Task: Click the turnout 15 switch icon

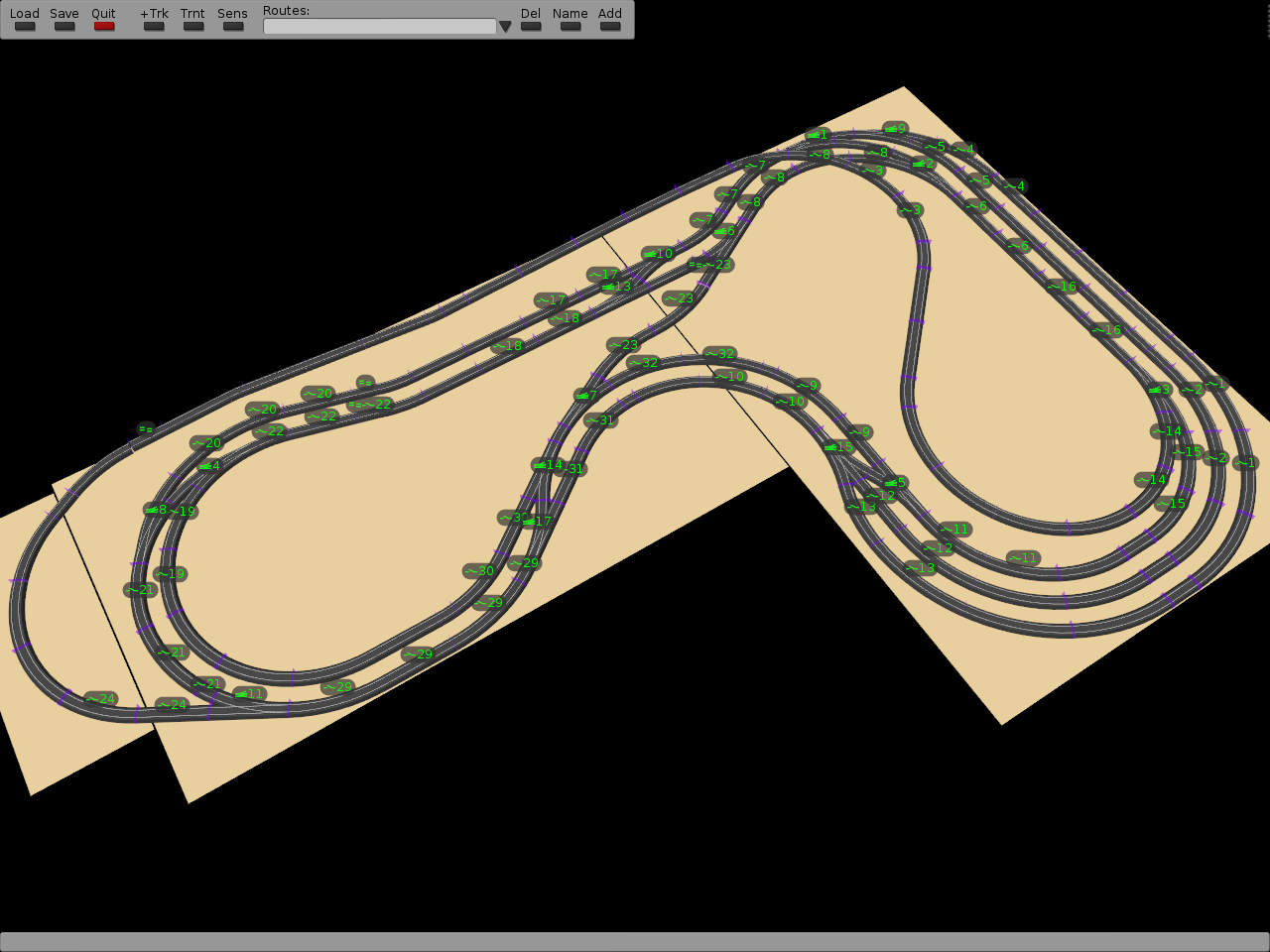Action: (x=838, y=447)
